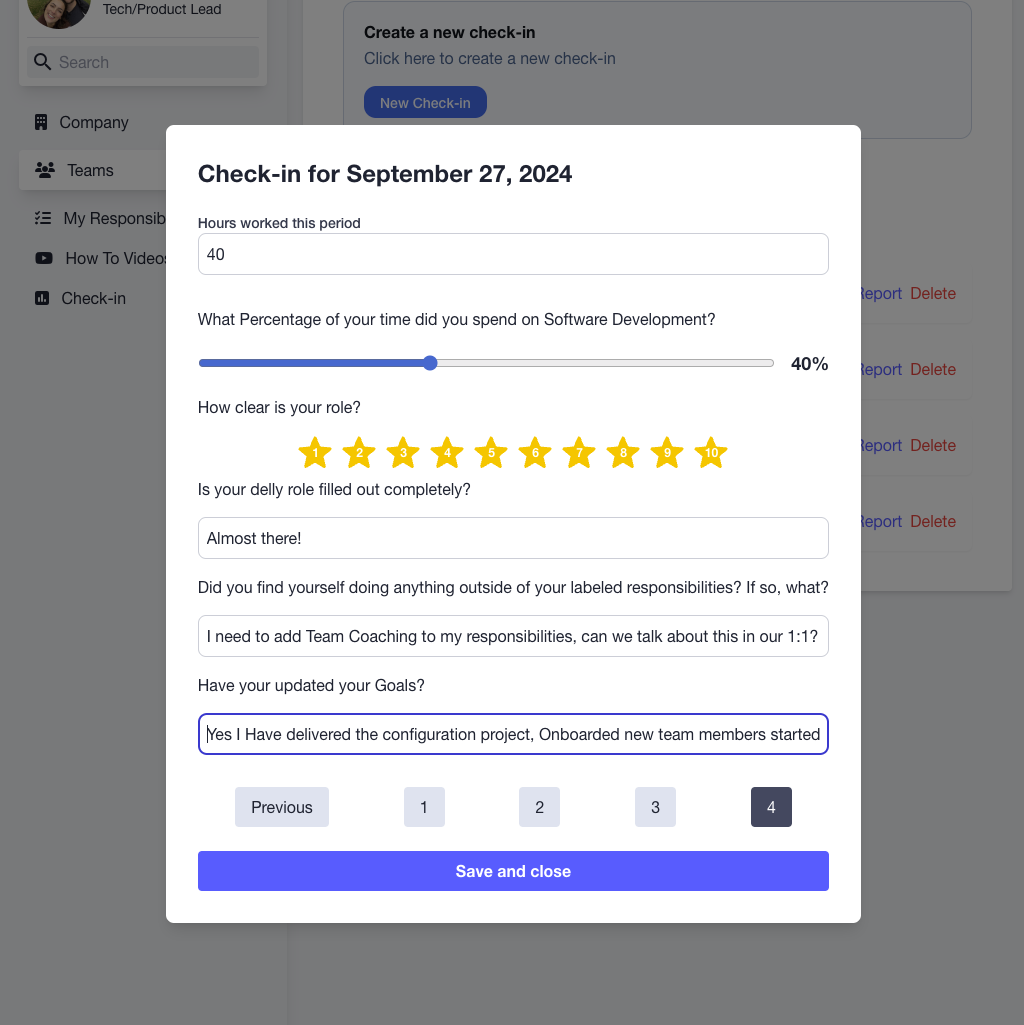Set star 5 for role clarity
The height and width of the screenshot is (1025, 1024).
tap(491, 452)
